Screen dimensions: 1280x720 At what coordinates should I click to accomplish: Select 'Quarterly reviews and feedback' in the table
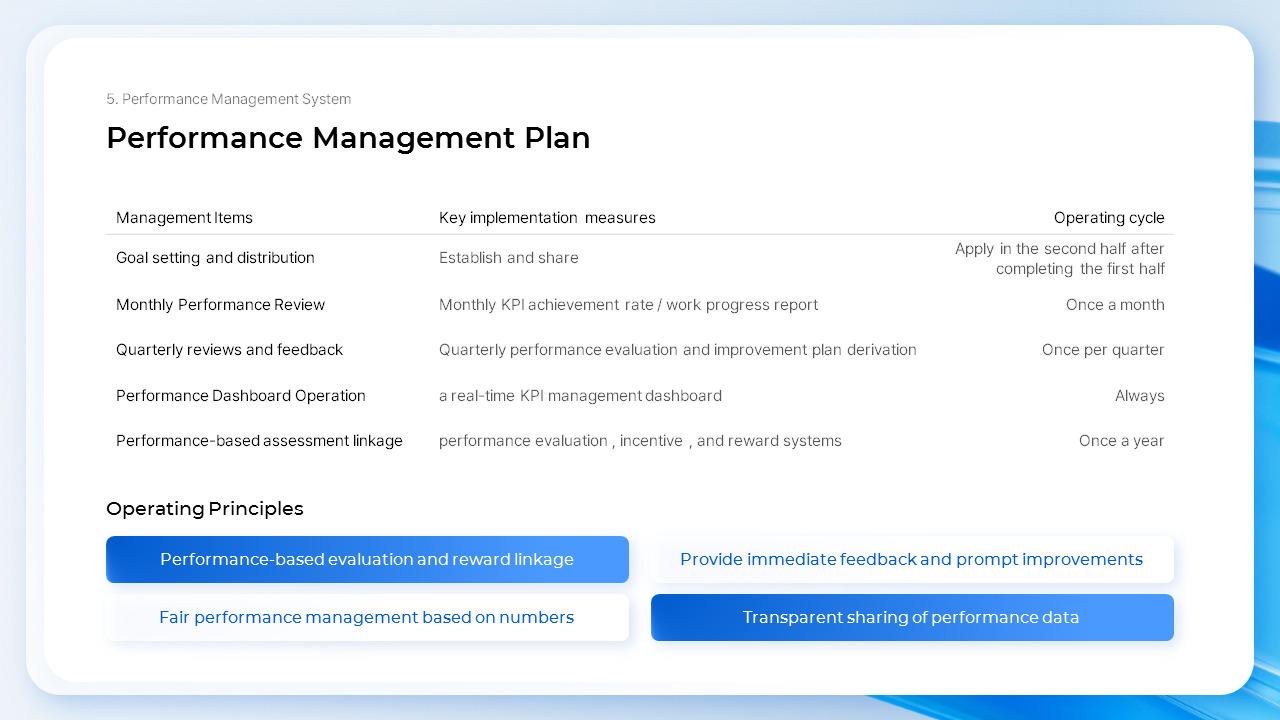(x=229, y=349)
